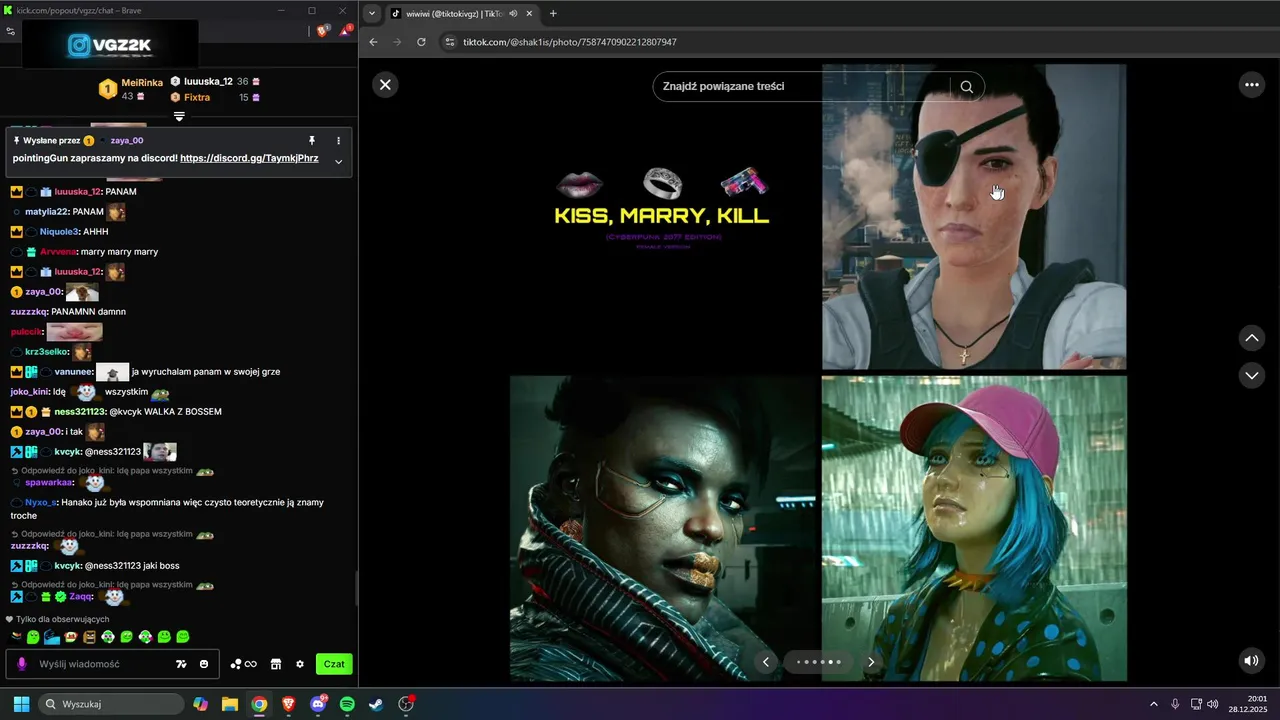The height and width of the screenshot is (720, 1280).
Task: Mute the tab via its speaker icon
Action: [513, 13]
